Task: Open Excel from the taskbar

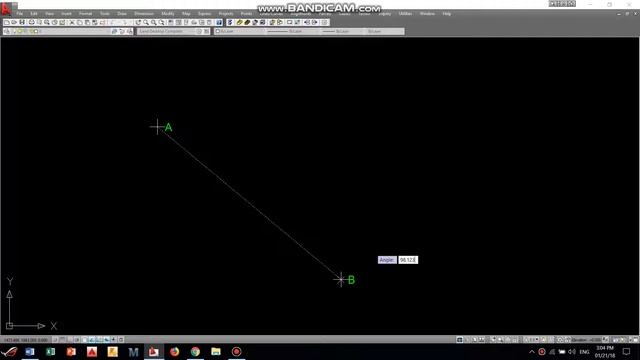Action: pos(51,351)
